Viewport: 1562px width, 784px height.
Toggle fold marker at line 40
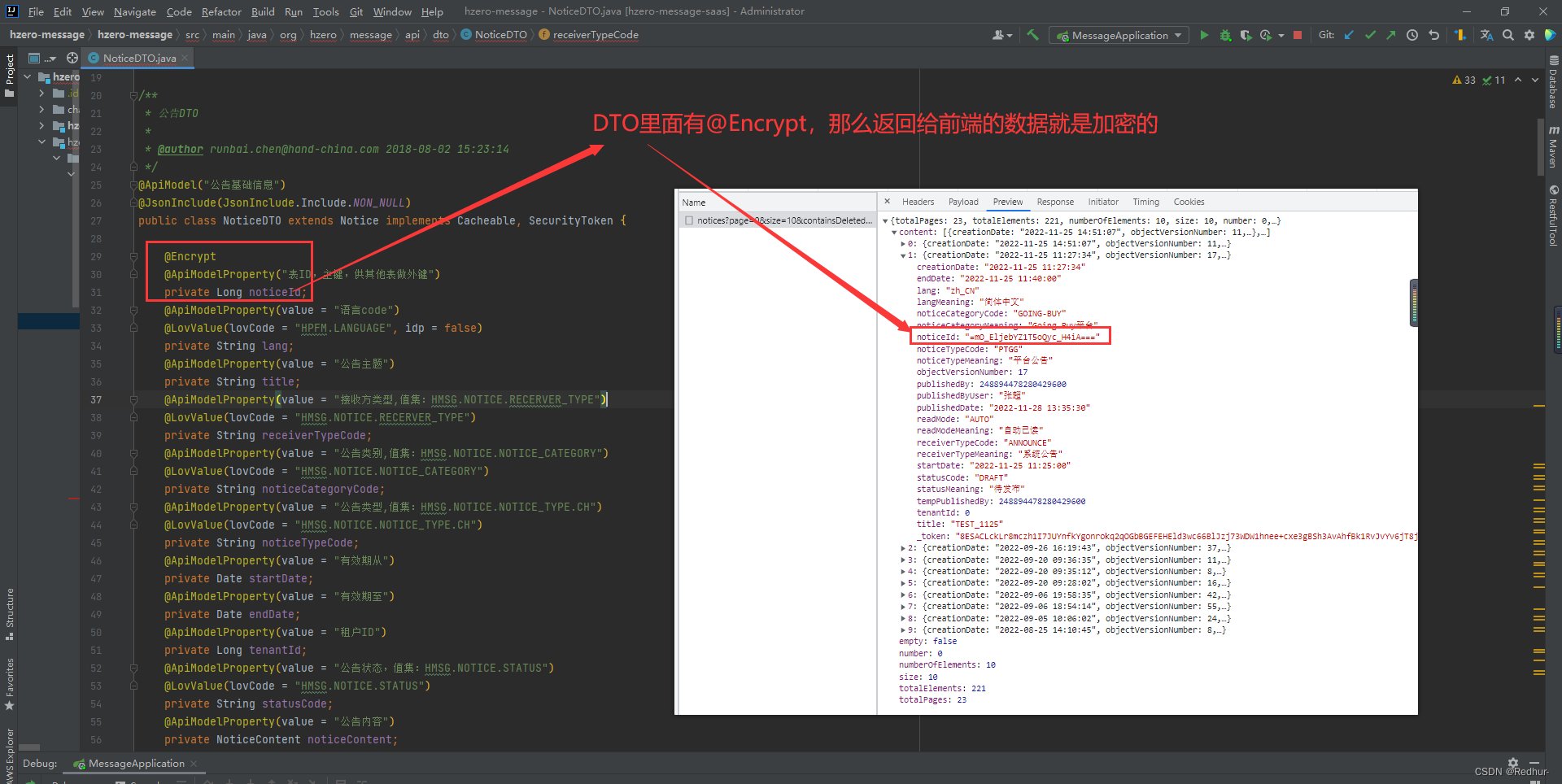coord(133,453)
